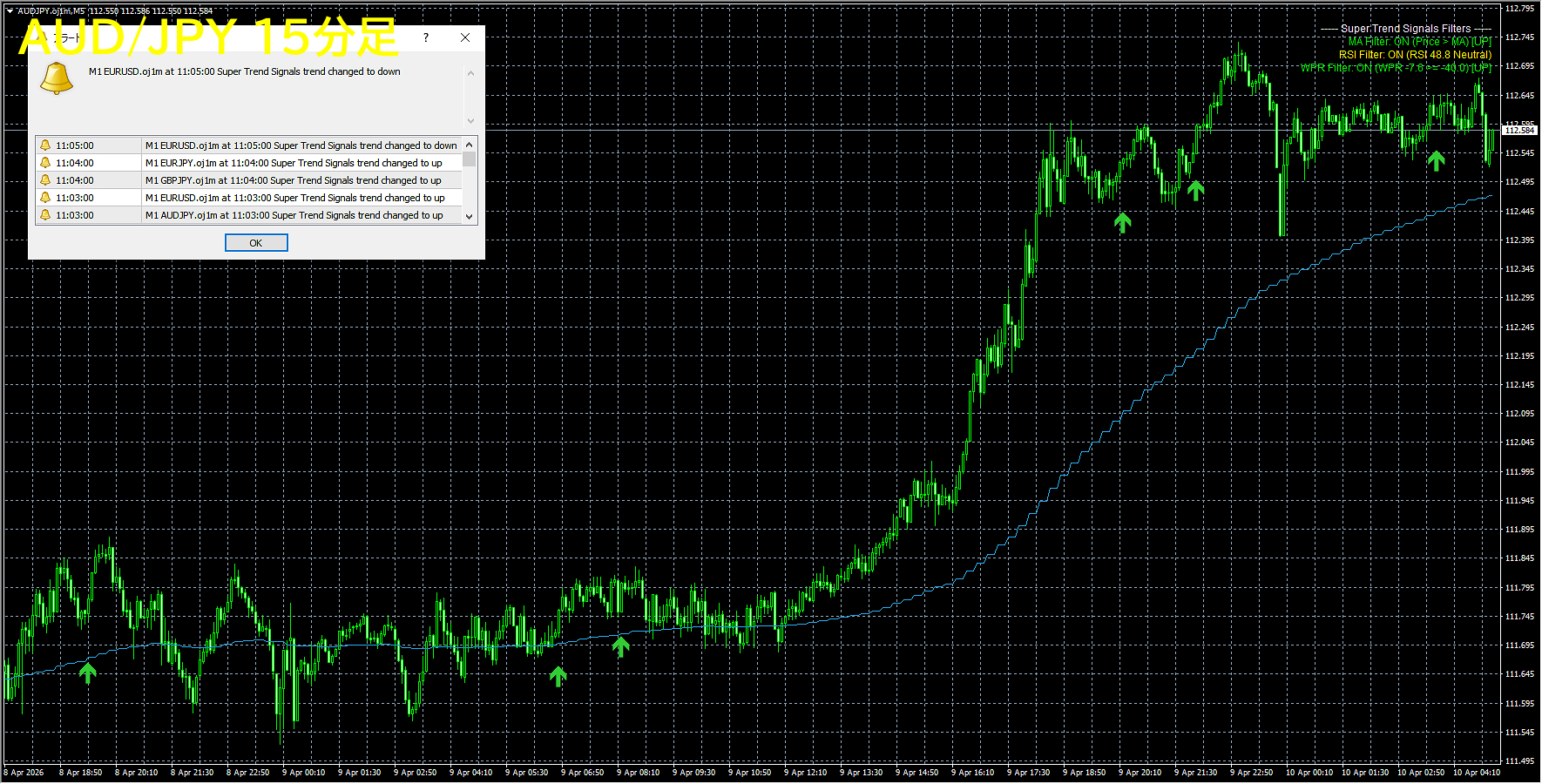Screen dimensions: 1542x784
Task: Click the 'Super Trend Signals Filters' indicator heading
Action: 1406,29
